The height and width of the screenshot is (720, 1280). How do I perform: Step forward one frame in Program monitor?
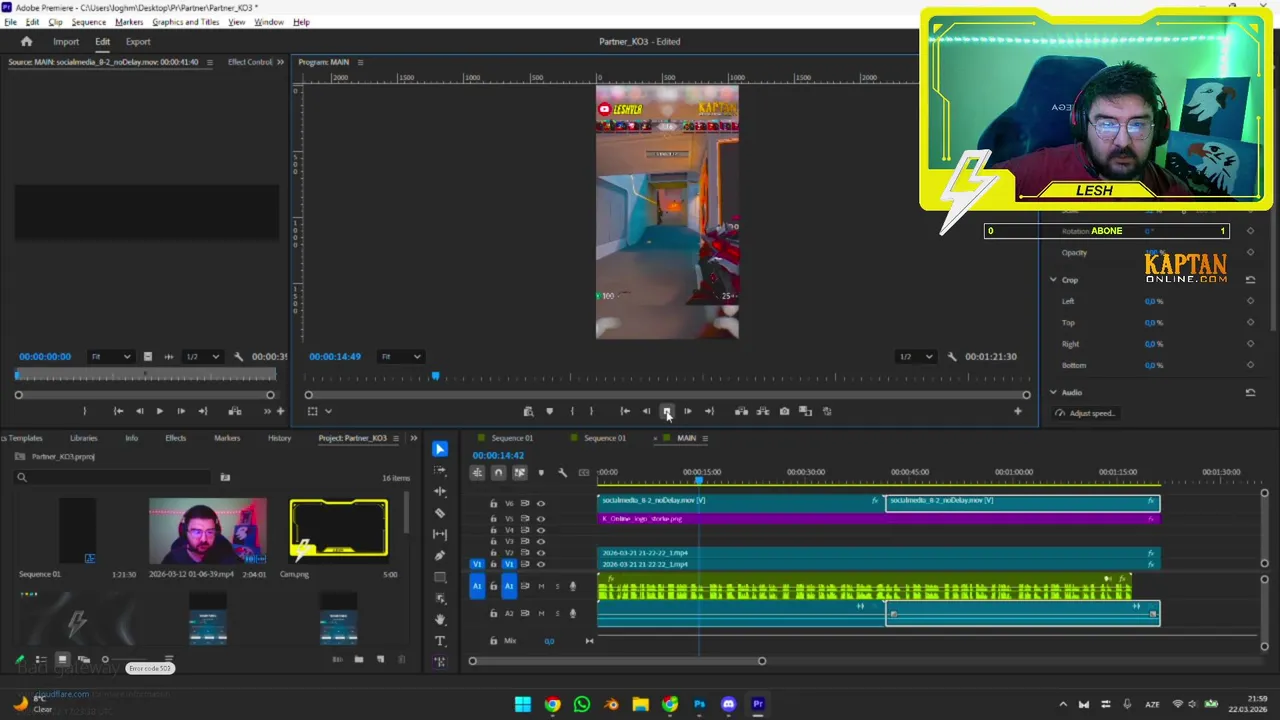(687, 411)
